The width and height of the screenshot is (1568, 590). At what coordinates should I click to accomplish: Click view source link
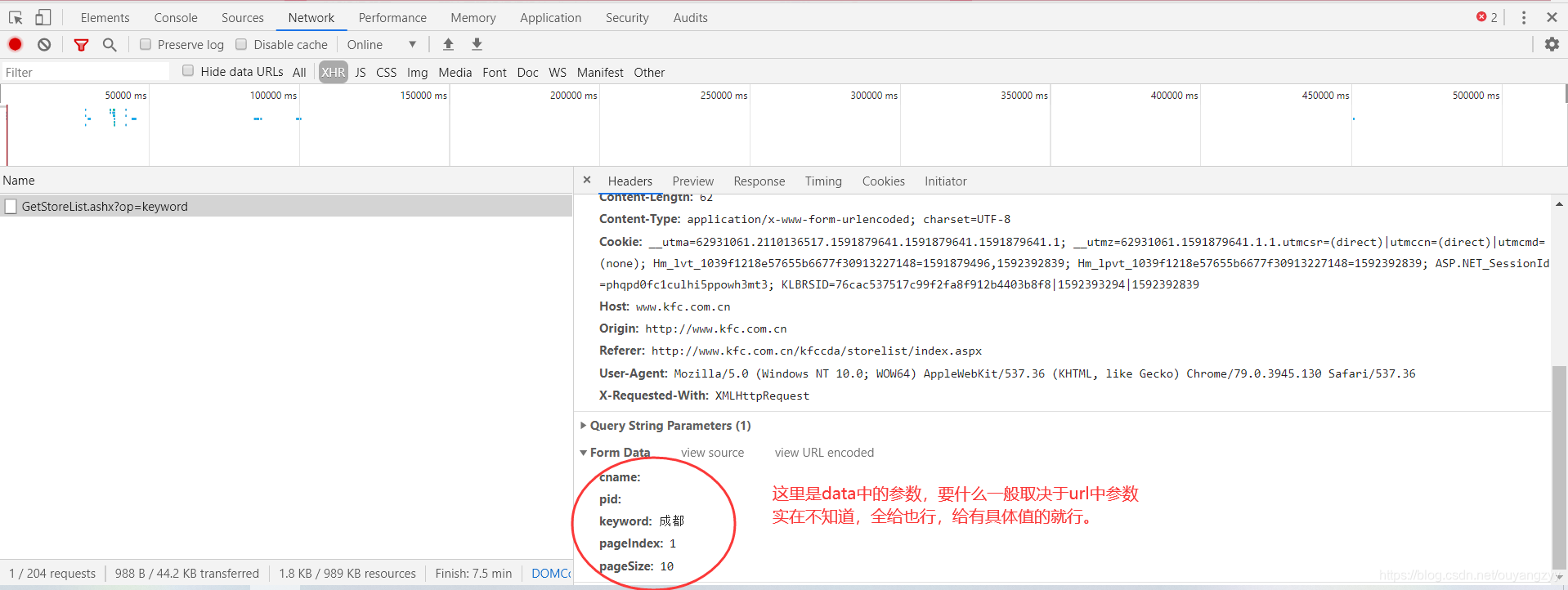tap(713, 453)
